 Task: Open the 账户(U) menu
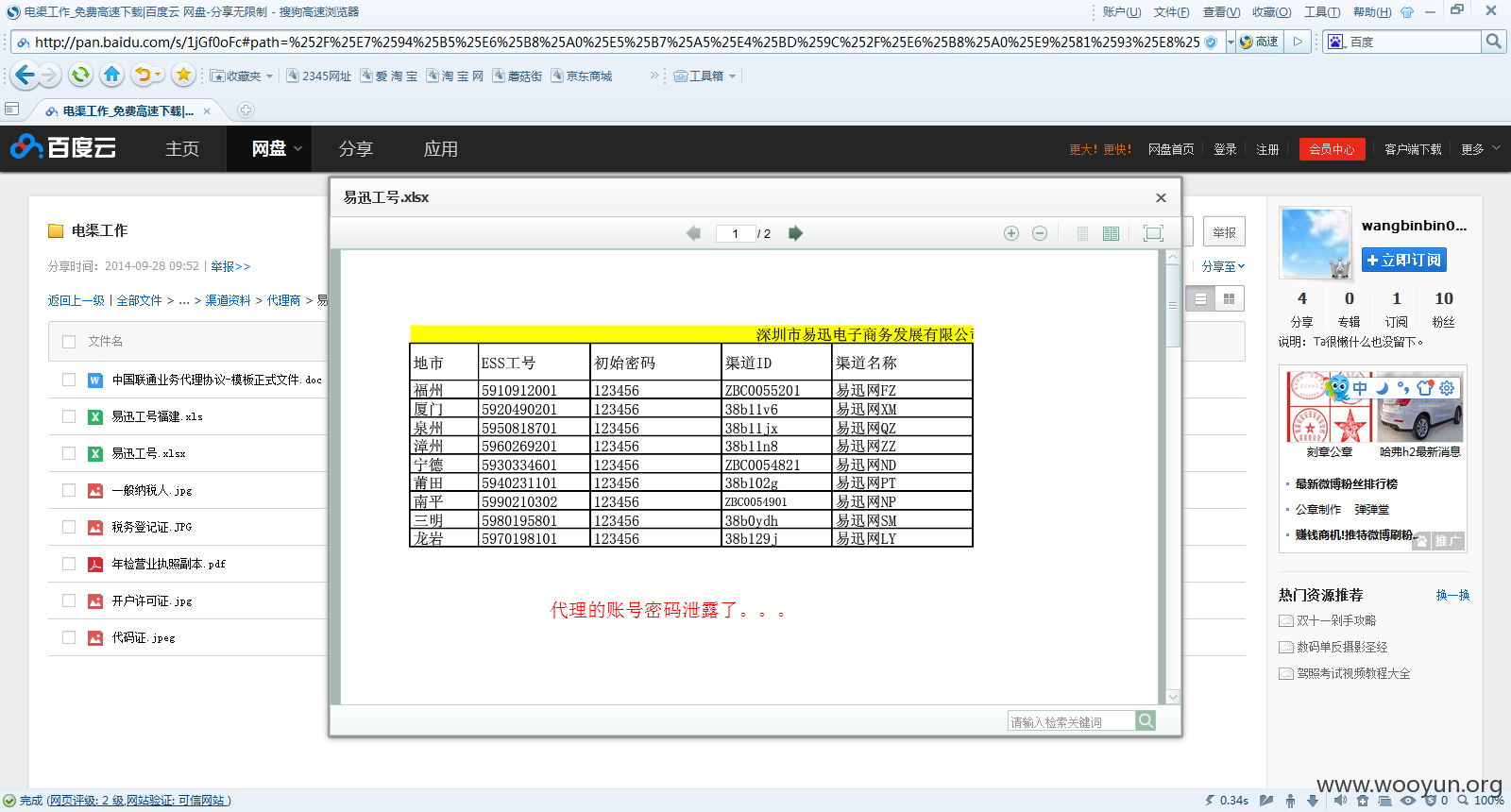point(1122,12)
